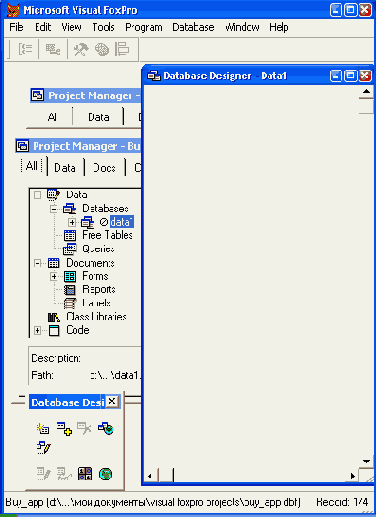This screenshot has height=517, width=376.
Task: Click the New Table icon in Database Designer toolbar
Action: [43, 429]
